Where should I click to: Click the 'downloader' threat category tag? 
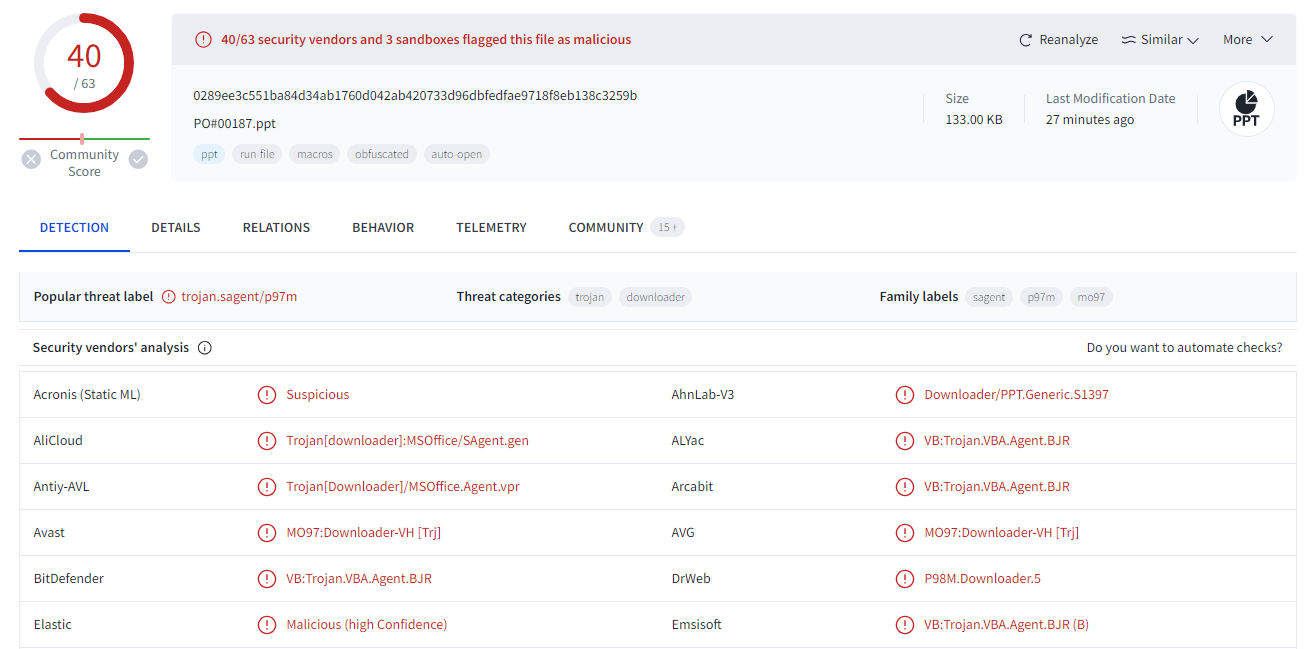click(655, 297)
